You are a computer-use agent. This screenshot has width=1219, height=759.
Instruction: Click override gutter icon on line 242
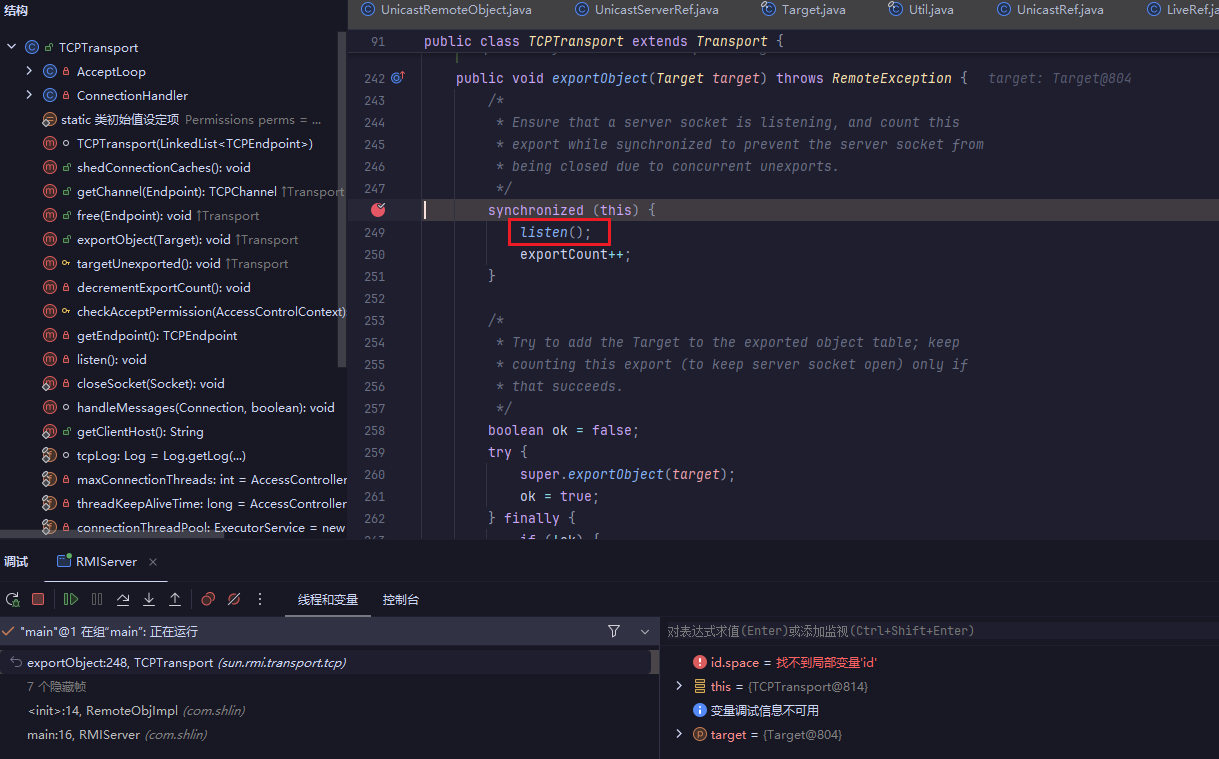(397, 78)
